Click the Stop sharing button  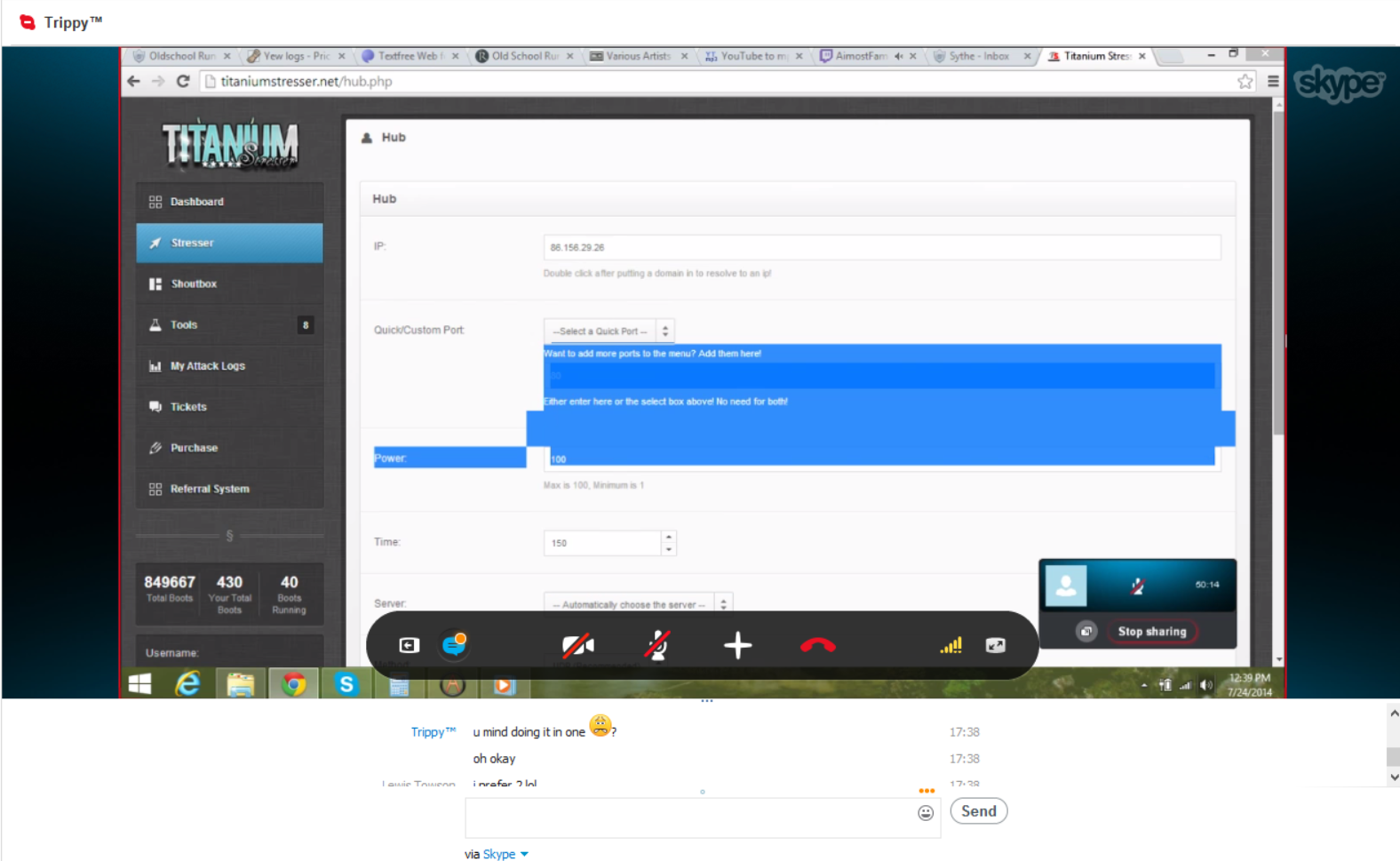(1152, 632)
